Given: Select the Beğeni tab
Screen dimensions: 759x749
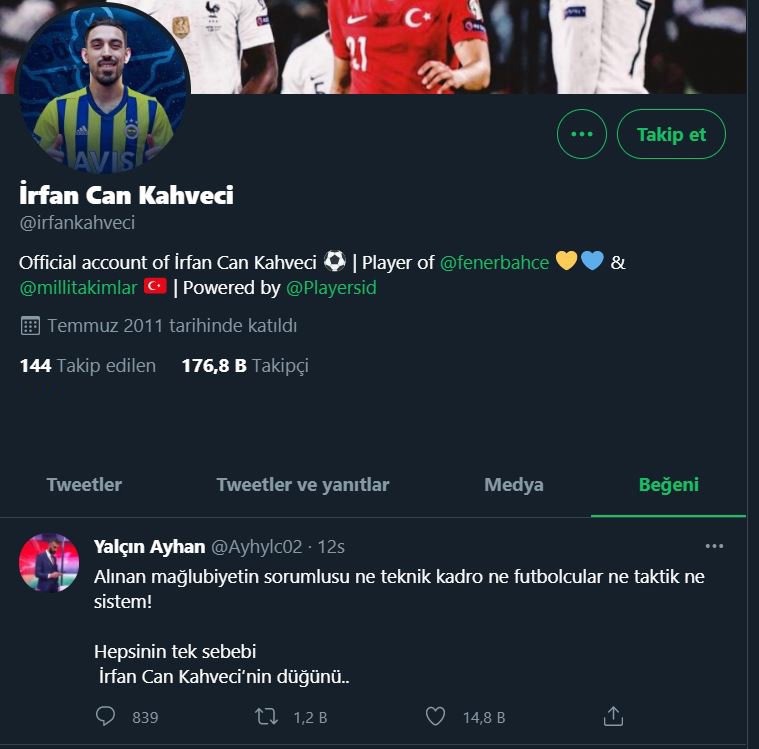Looking at the screenshot, I should point(668,485).
